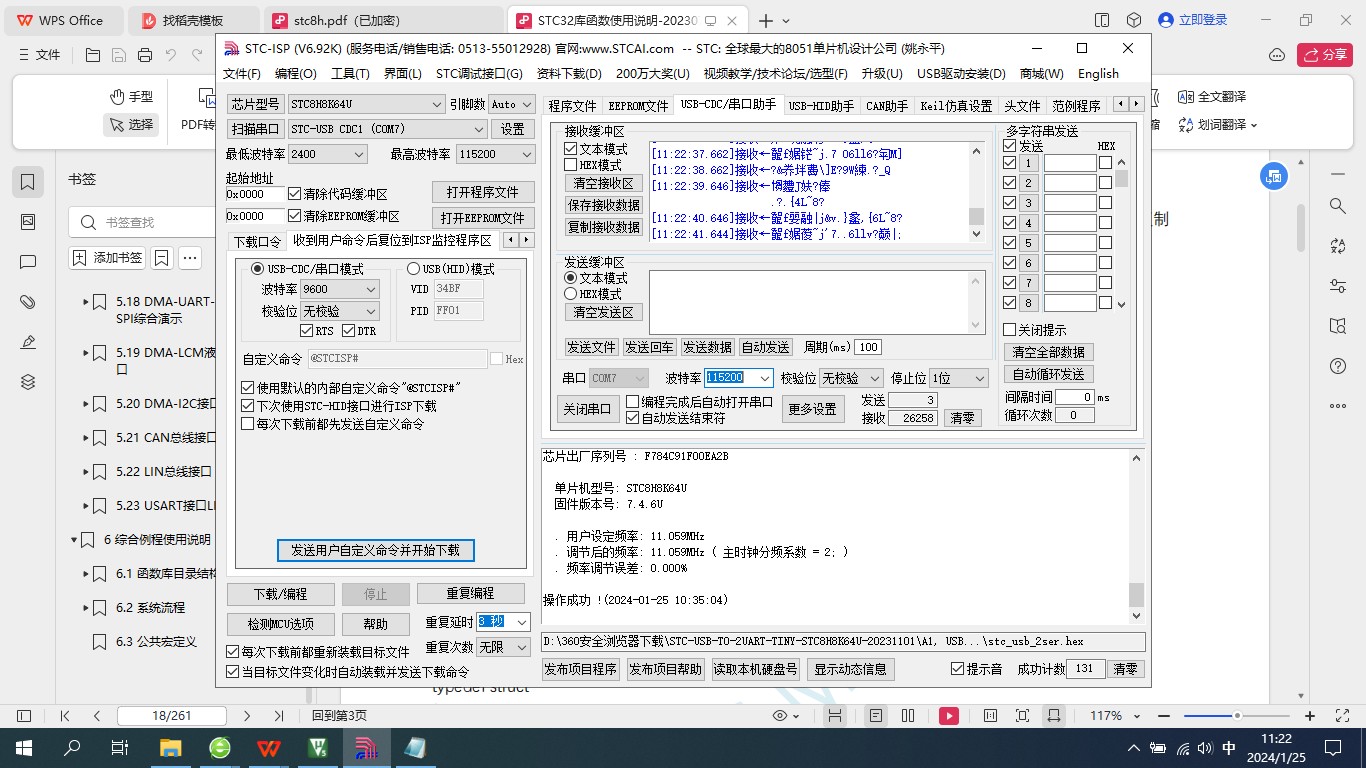Toggle the DTR checkbox
The height and width of the screenshot is (768, 1366).
click(x=349, y=331)
